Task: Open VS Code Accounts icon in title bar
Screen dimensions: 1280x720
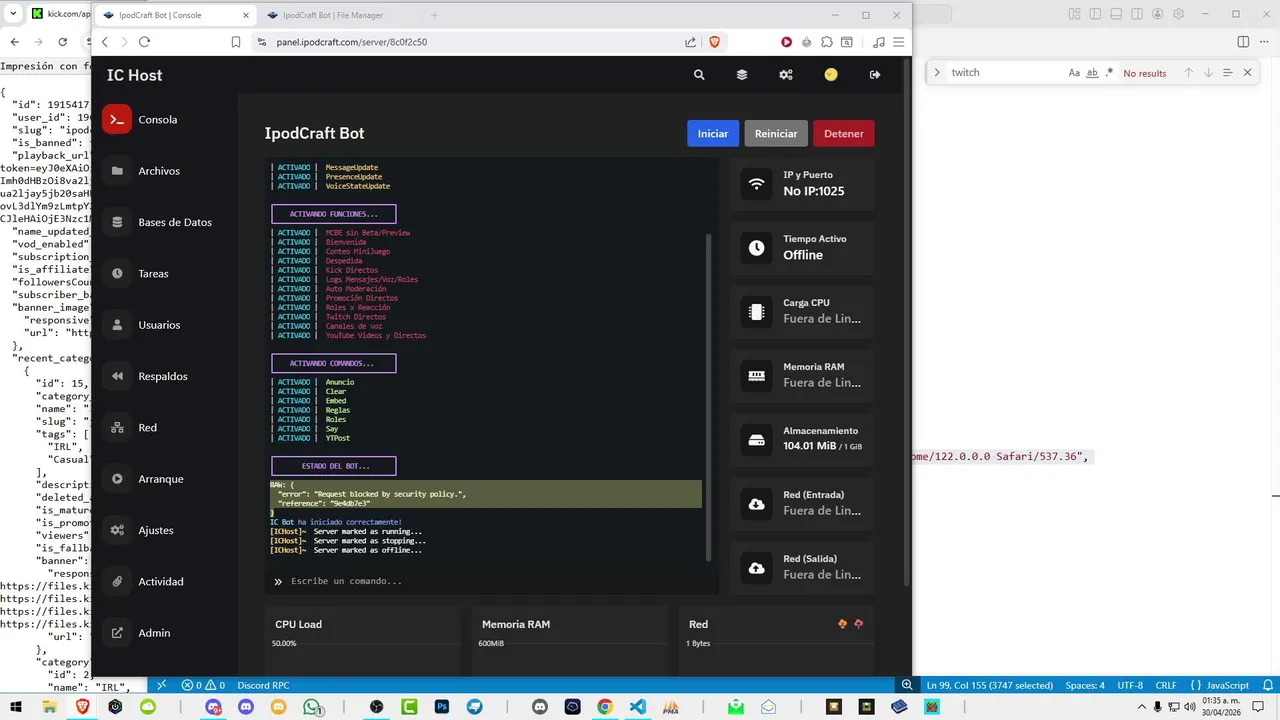Action: click(1157, 14)
